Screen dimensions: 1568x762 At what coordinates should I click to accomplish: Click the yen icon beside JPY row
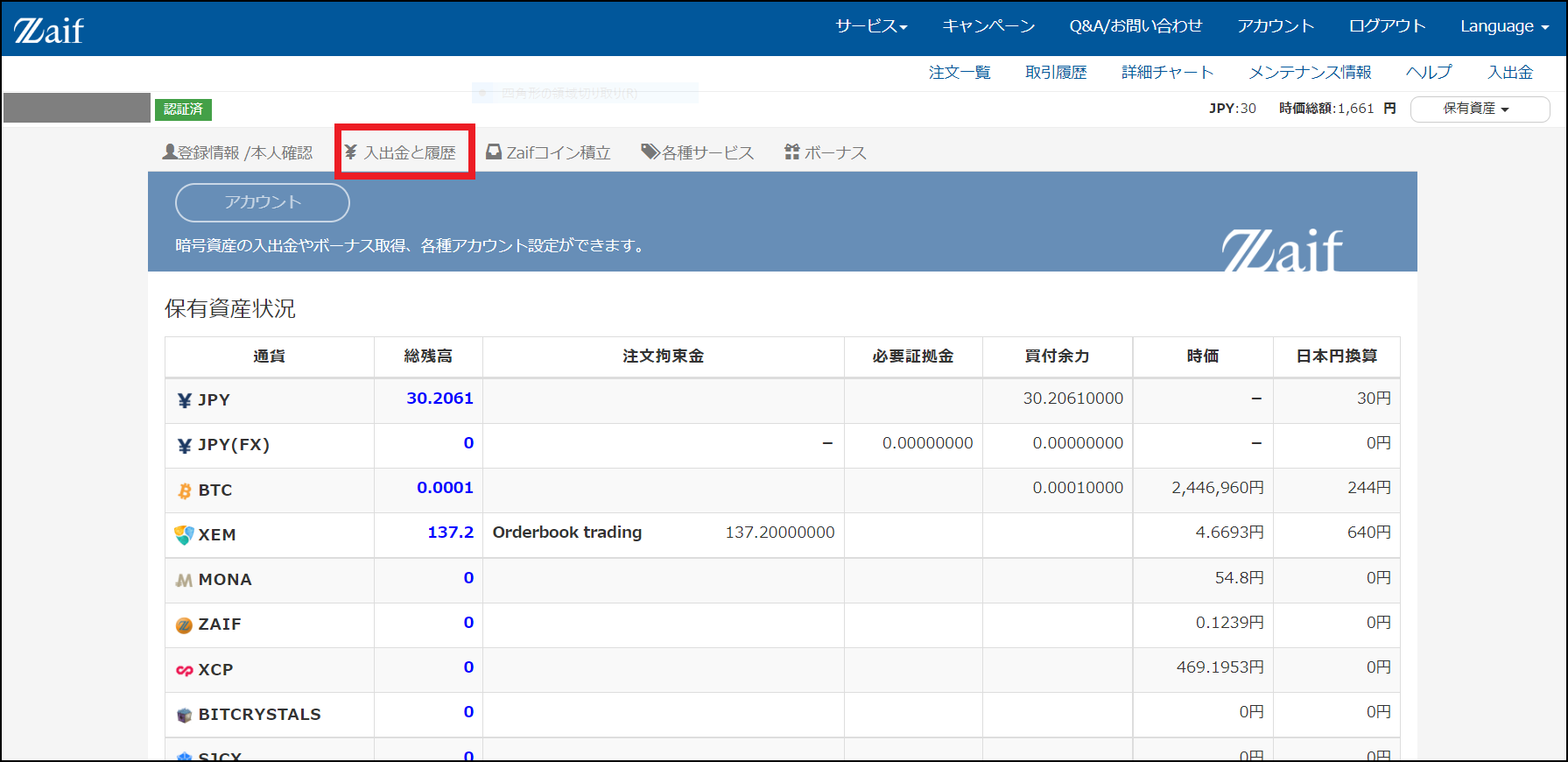[x=185, y=400]
